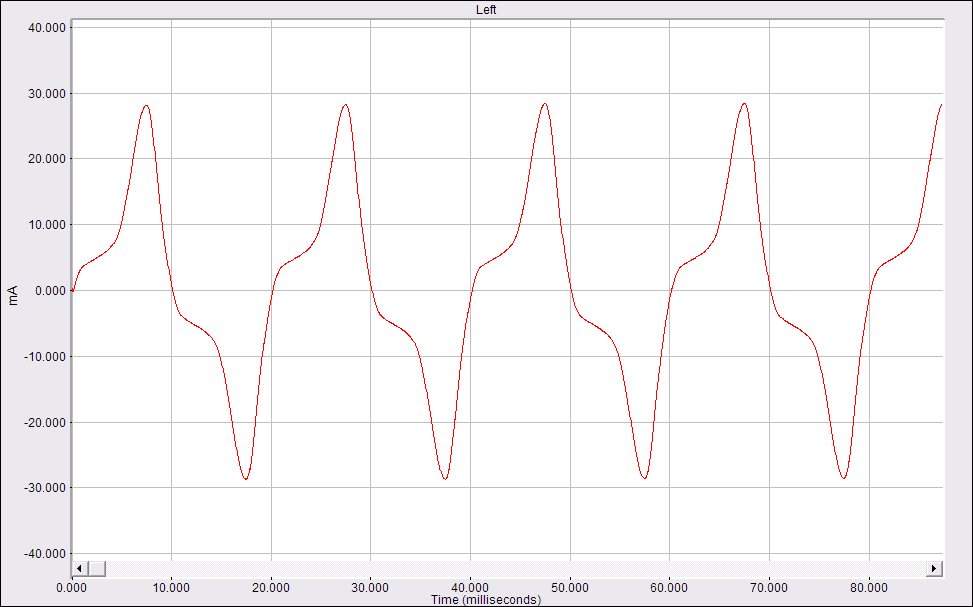This screenshot has width=973, height=607.
Task: Click the horizontal scrollbar thumb
Action: pos(97,569)
